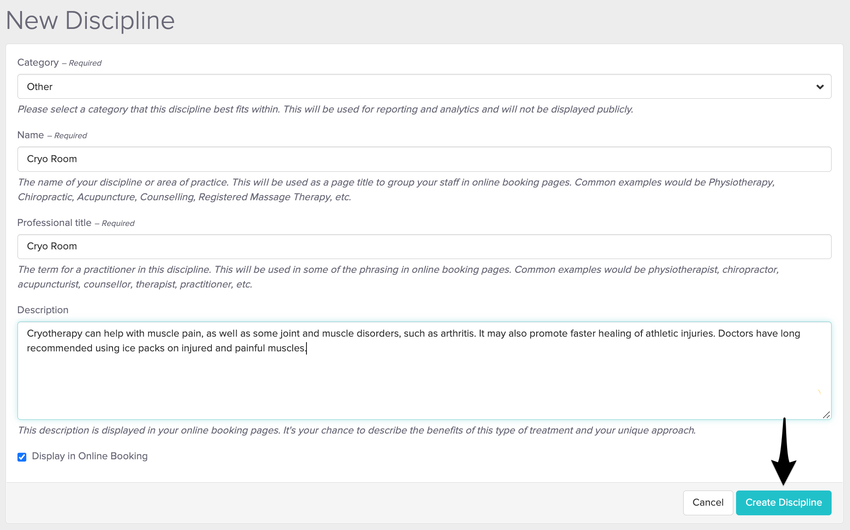
Task: Select the 'Professional title – Required' label
Action: pos(75,223)
